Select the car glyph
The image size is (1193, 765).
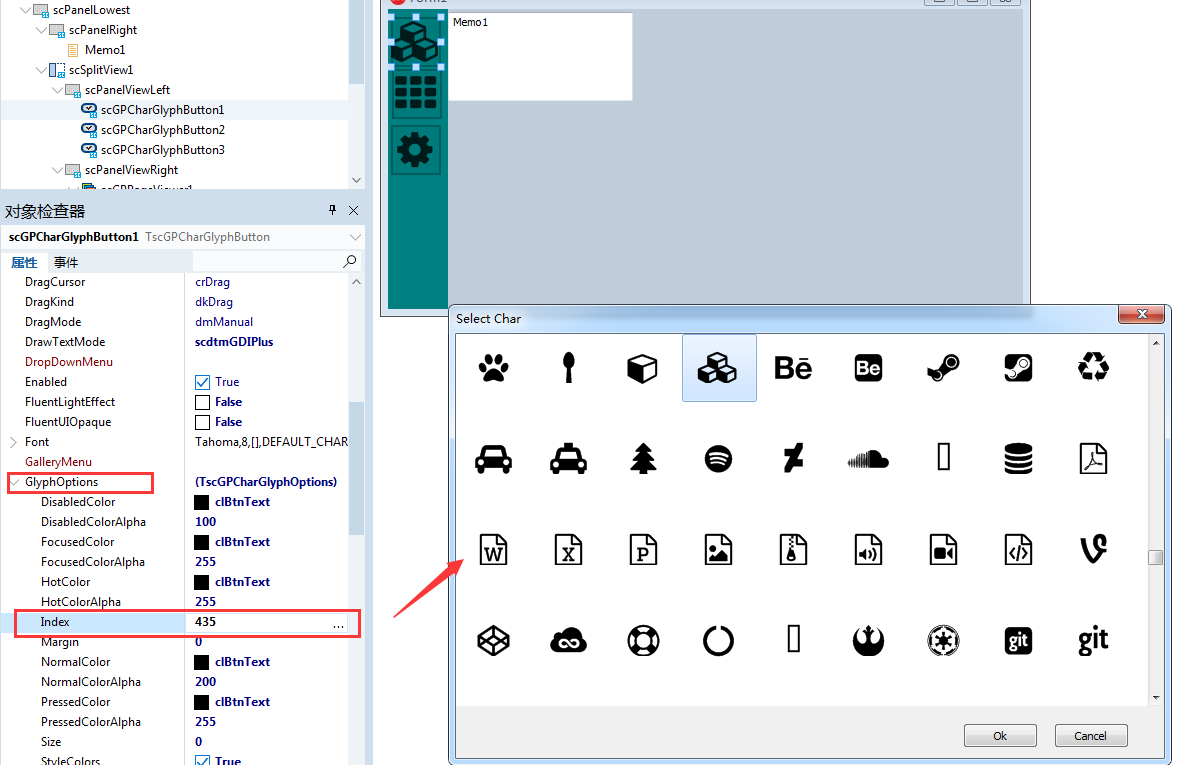(x=493, y=459)
